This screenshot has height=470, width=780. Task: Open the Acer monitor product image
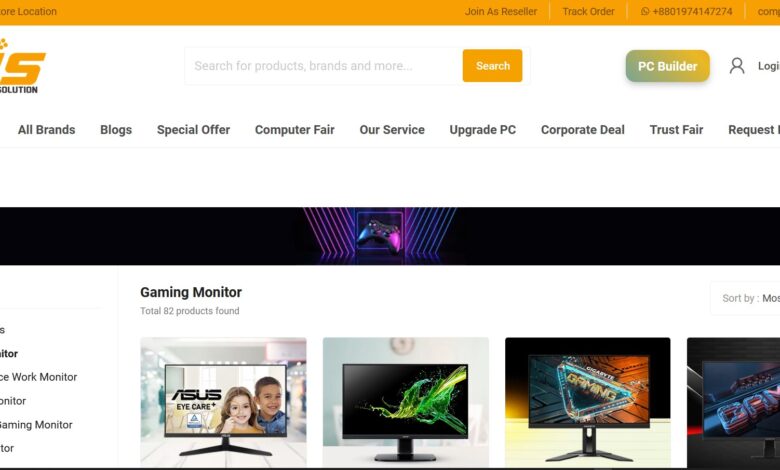pyautogui.click(x=405, y=402)
